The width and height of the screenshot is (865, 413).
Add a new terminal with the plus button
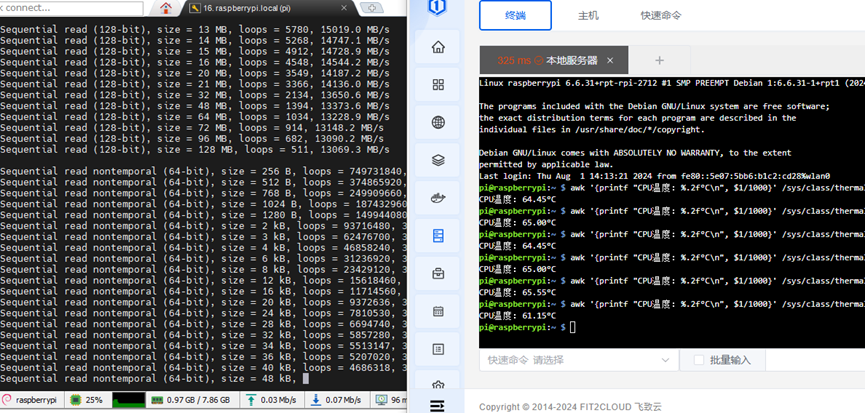[659, 60]
